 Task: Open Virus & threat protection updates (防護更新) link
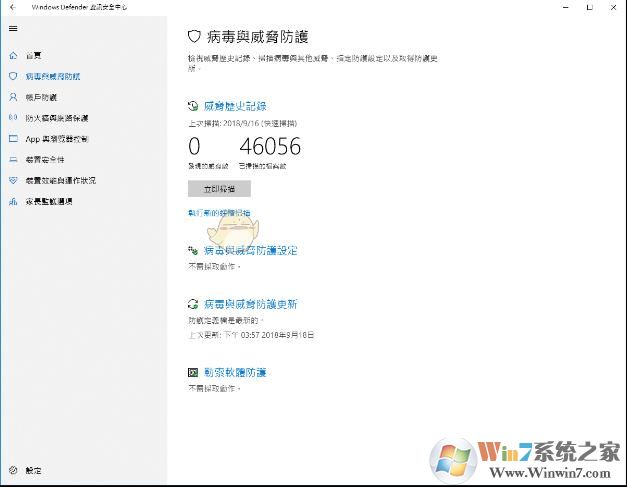(x=250, y=304)
